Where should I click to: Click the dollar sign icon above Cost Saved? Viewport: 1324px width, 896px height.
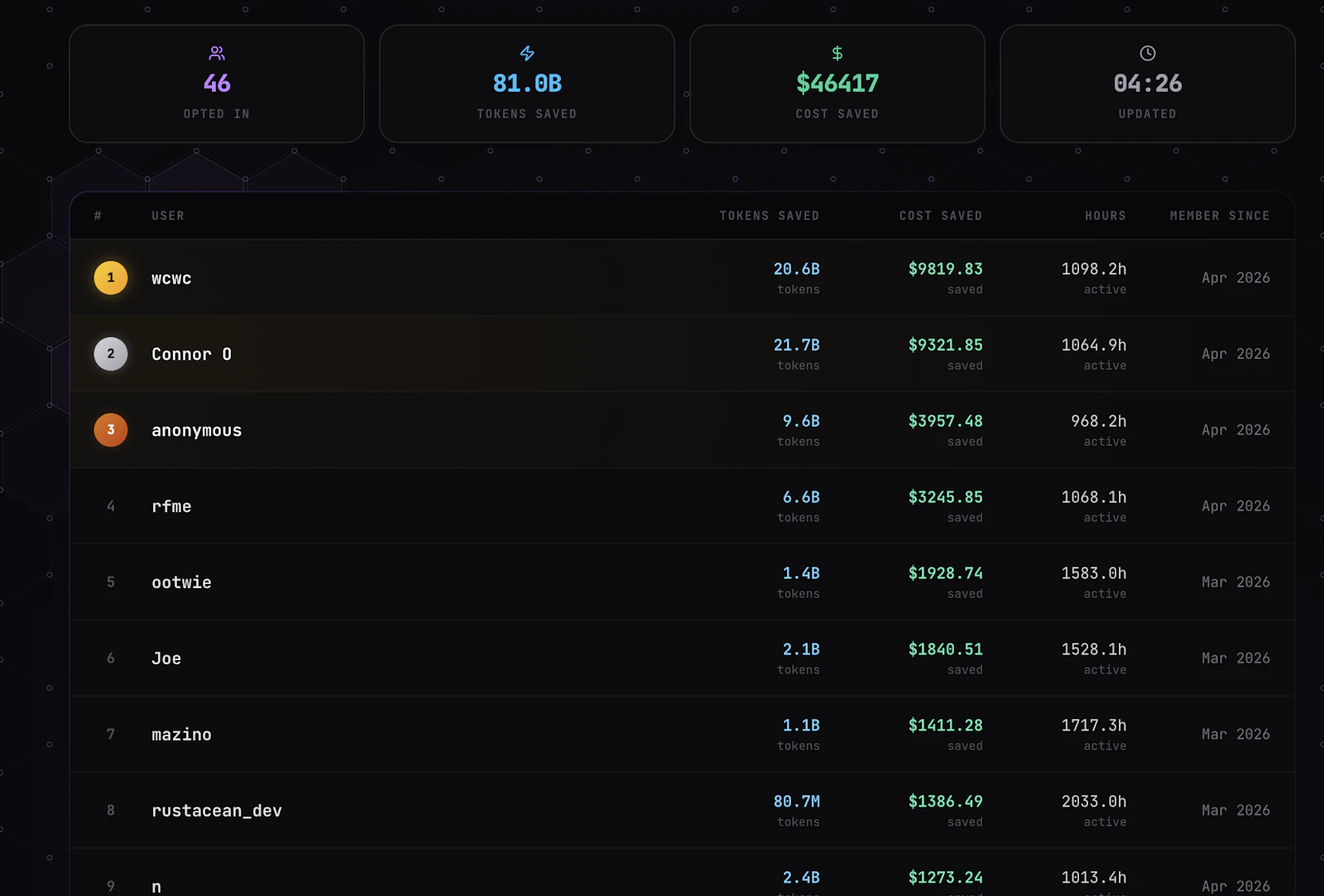tap(837, 53)
